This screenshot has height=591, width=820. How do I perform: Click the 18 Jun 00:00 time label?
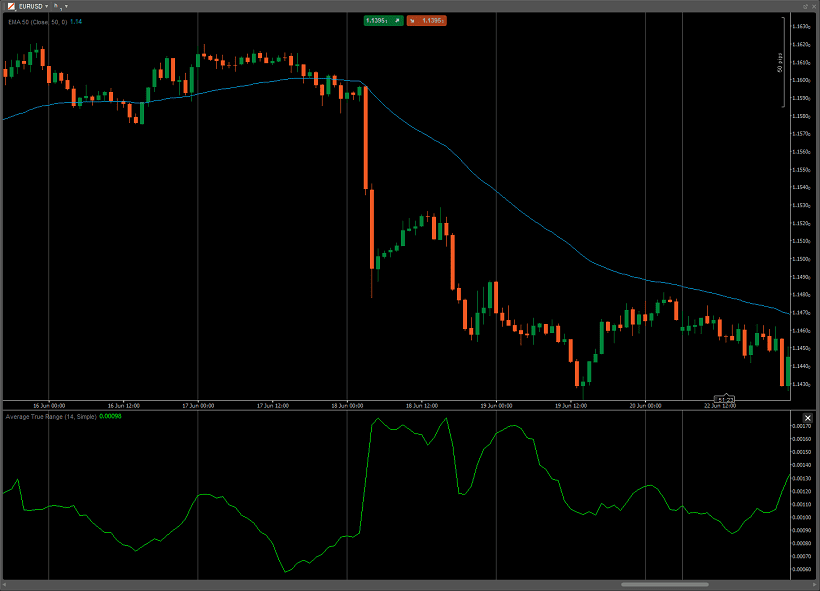pos(347,406)
